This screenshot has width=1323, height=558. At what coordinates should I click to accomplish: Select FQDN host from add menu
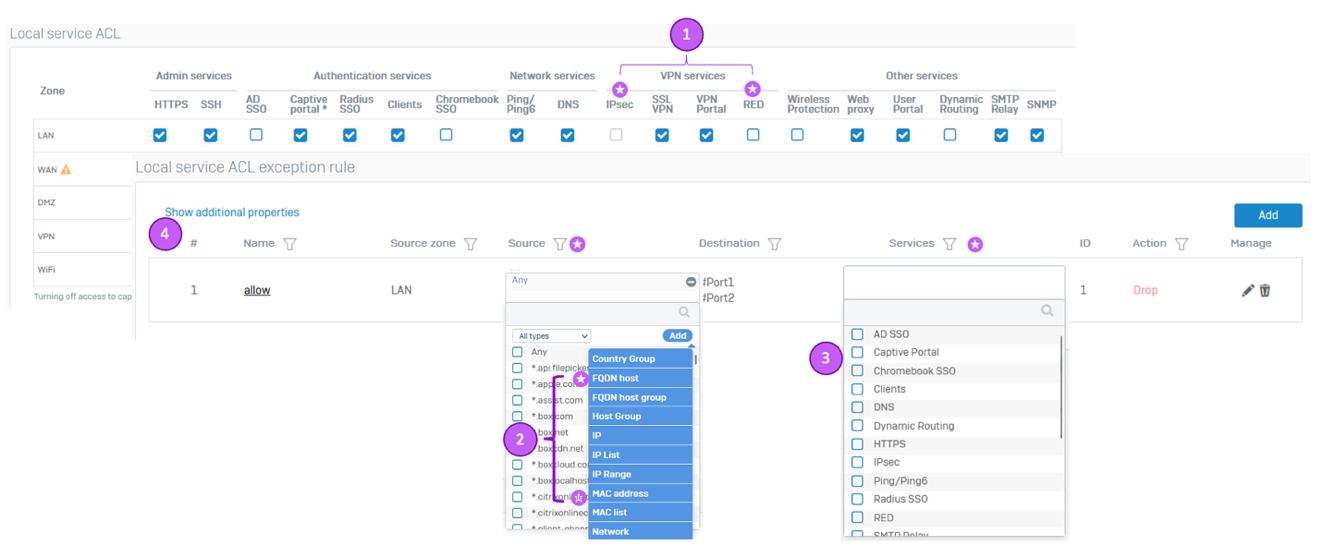point(640,378)
